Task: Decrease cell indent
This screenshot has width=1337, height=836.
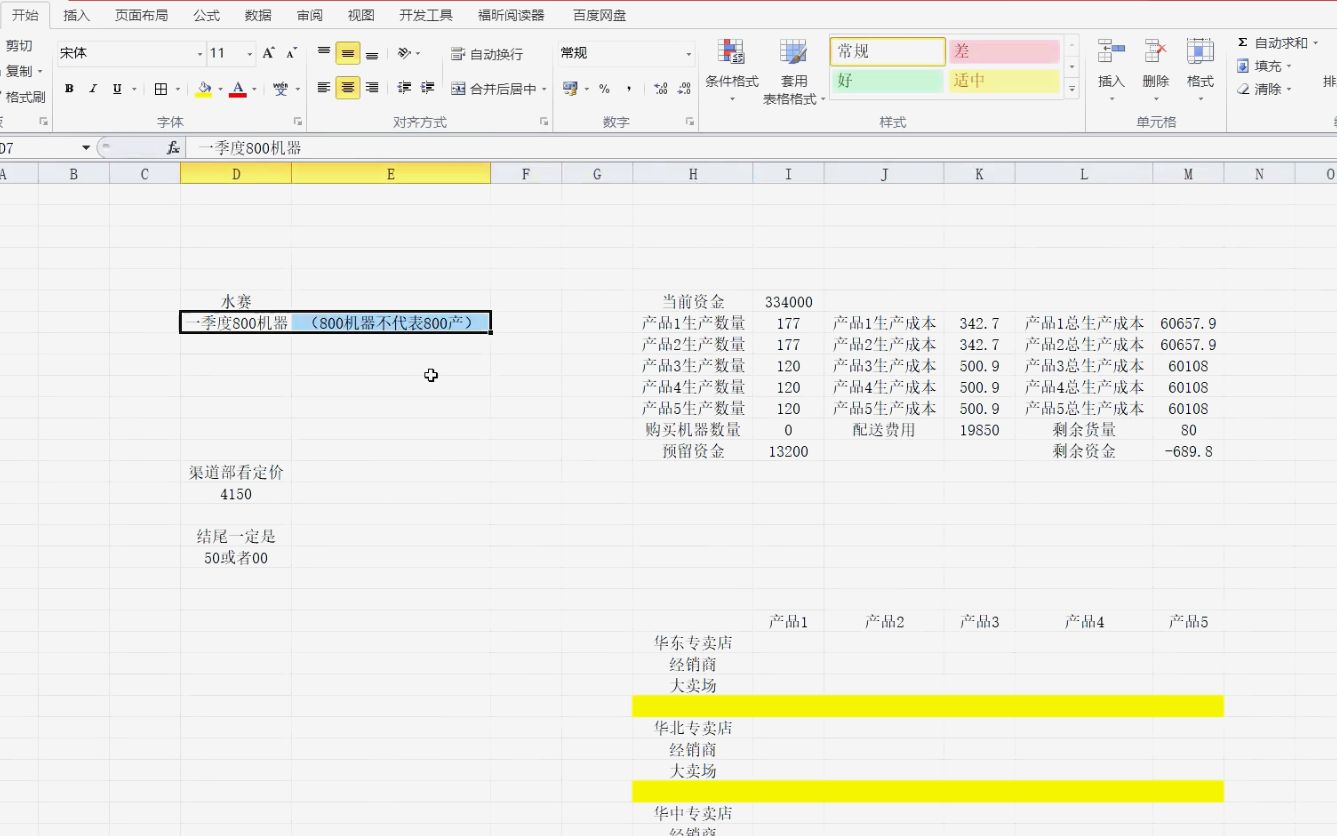Action: tap(404, 88)
